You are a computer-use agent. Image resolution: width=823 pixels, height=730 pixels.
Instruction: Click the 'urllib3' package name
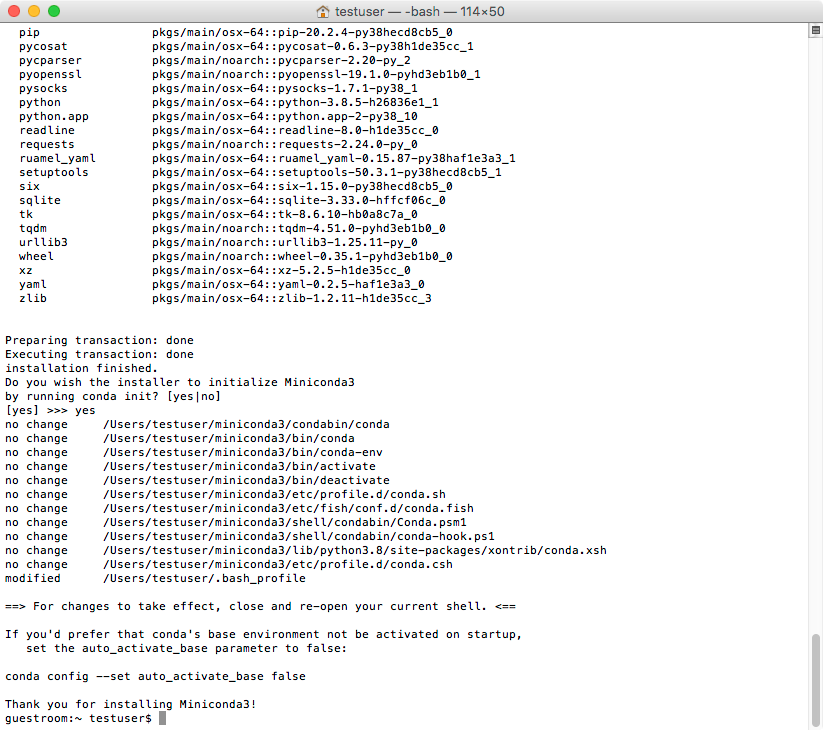point(44,242)
